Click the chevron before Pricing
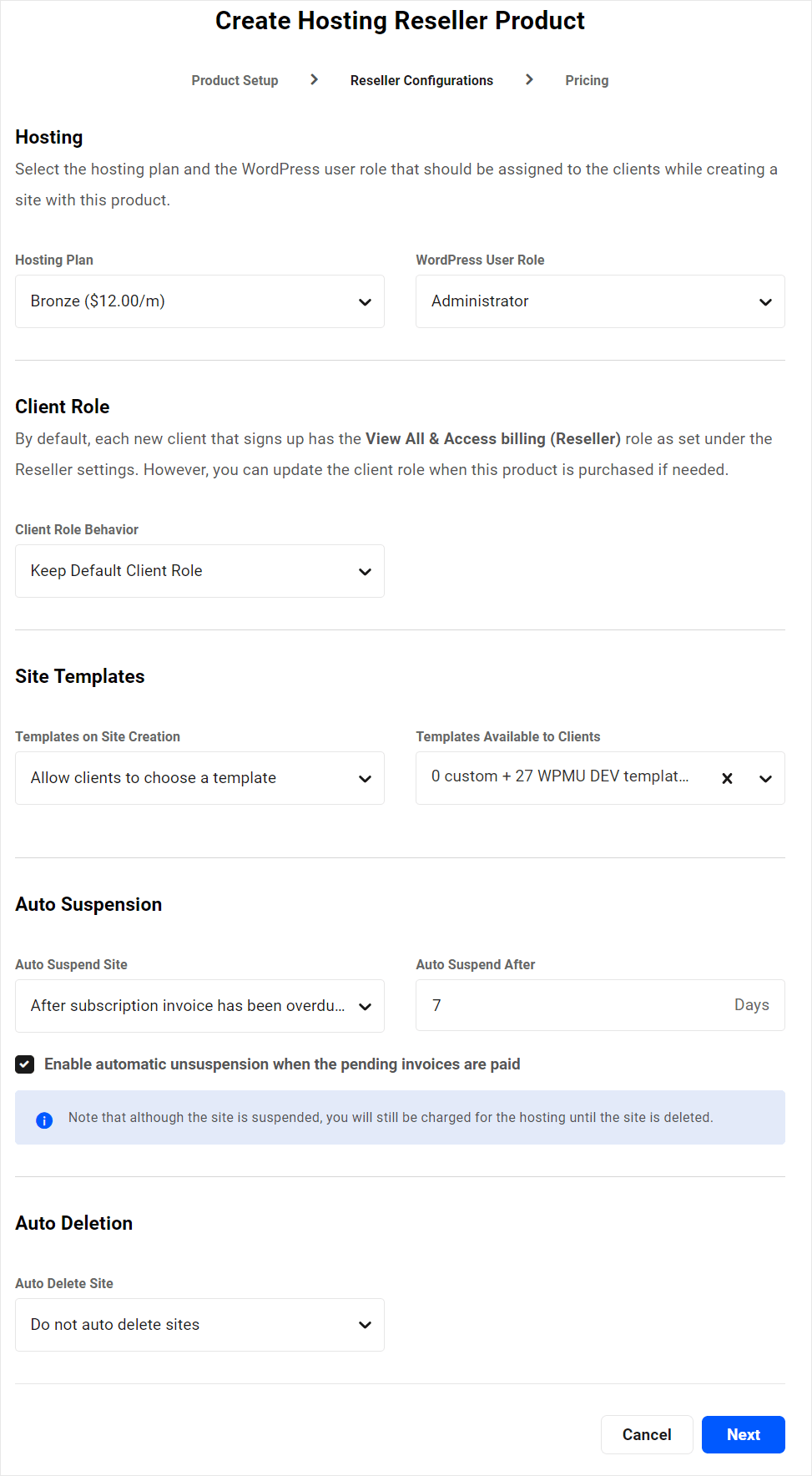The height and width of the screenshot is (1476, 812). (529, 79)
